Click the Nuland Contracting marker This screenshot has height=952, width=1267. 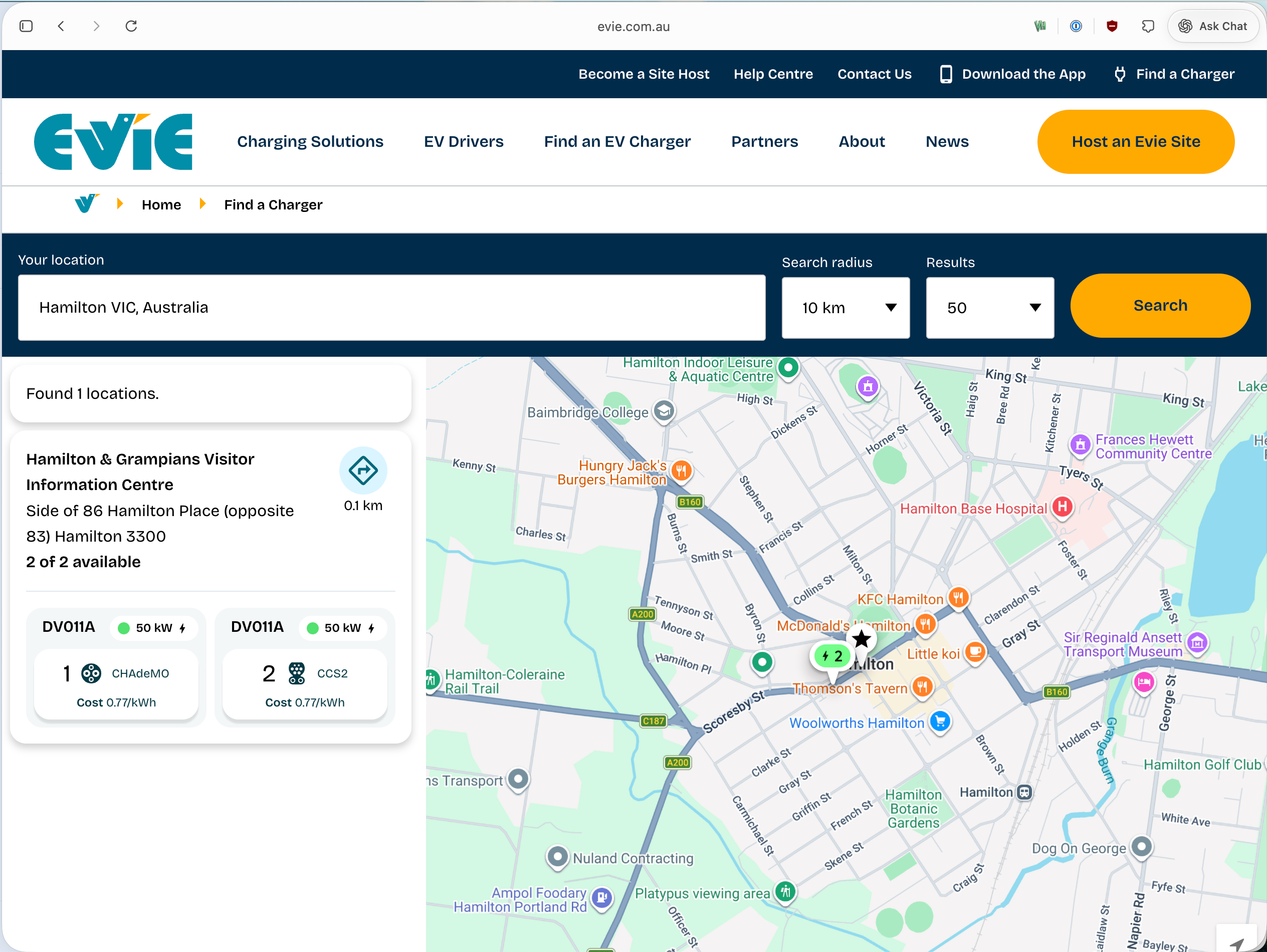[557, 857]
